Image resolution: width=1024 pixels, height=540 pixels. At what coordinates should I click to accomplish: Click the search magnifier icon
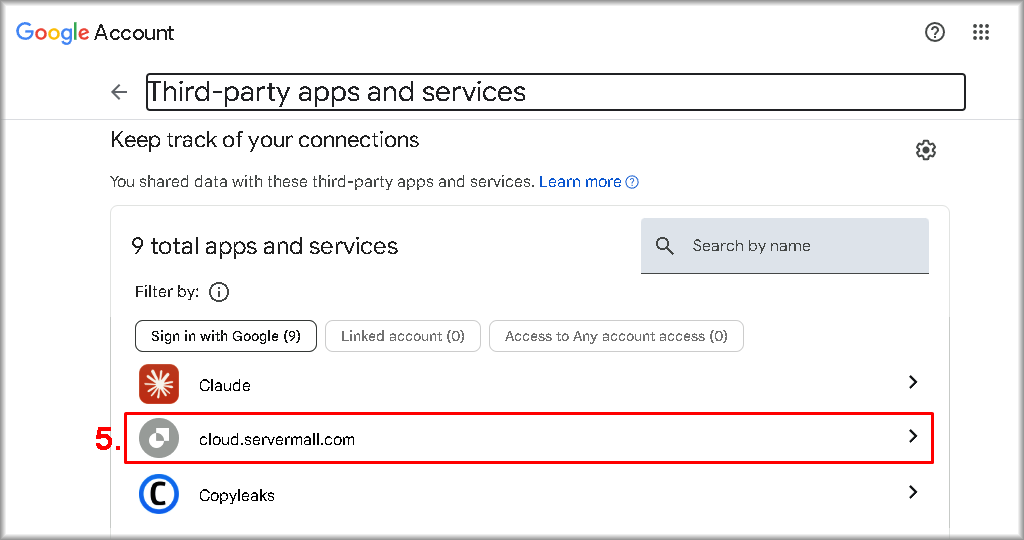pyautogui.click(x=665, y=246)
